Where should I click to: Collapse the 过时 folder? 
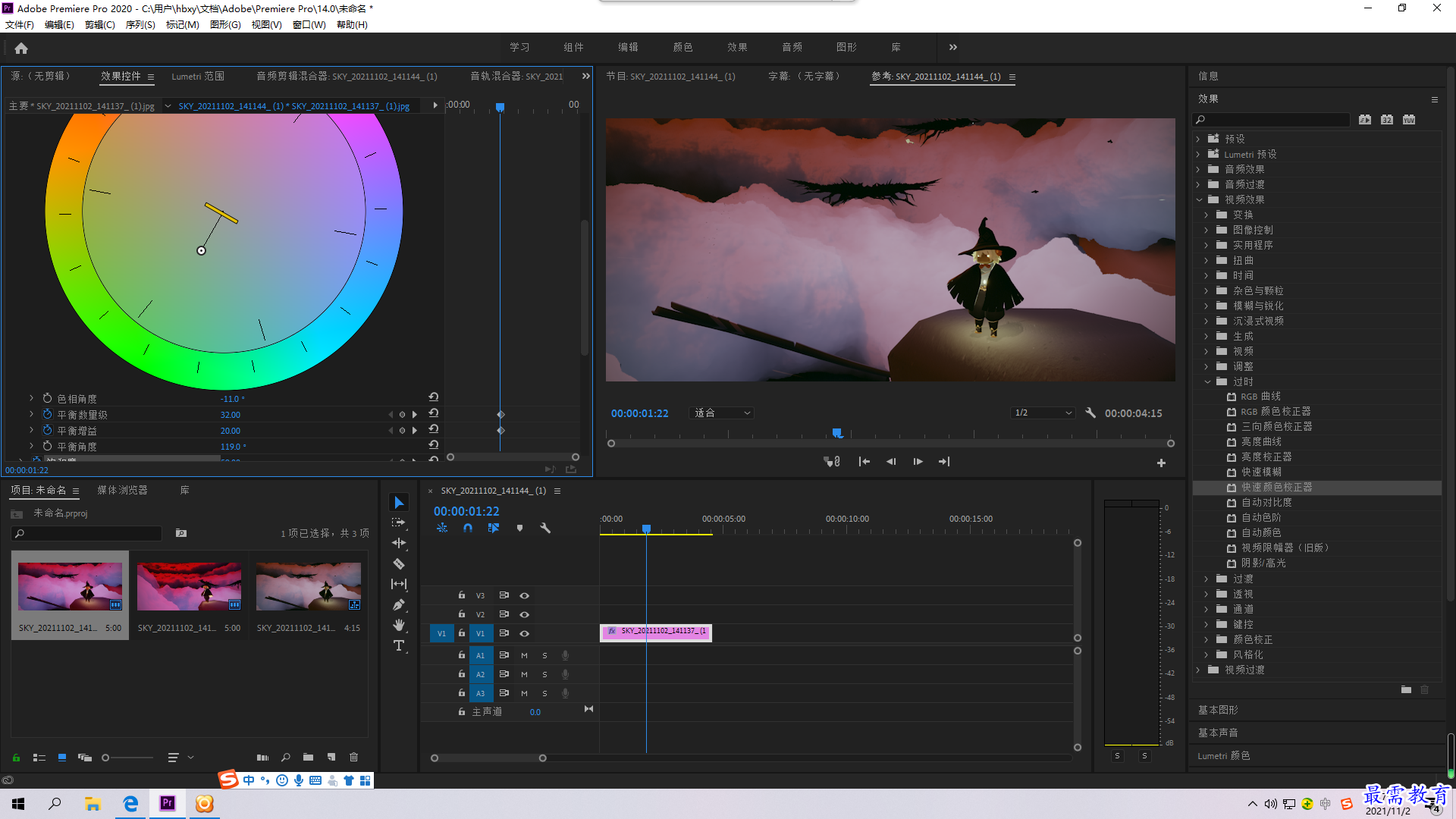click(1207, 381)
